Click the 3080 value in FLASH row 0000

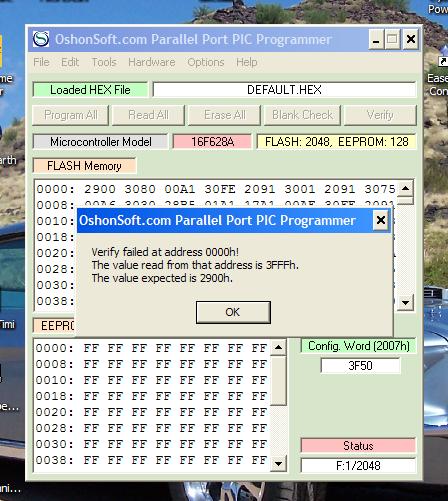click(x=140, y=189)
